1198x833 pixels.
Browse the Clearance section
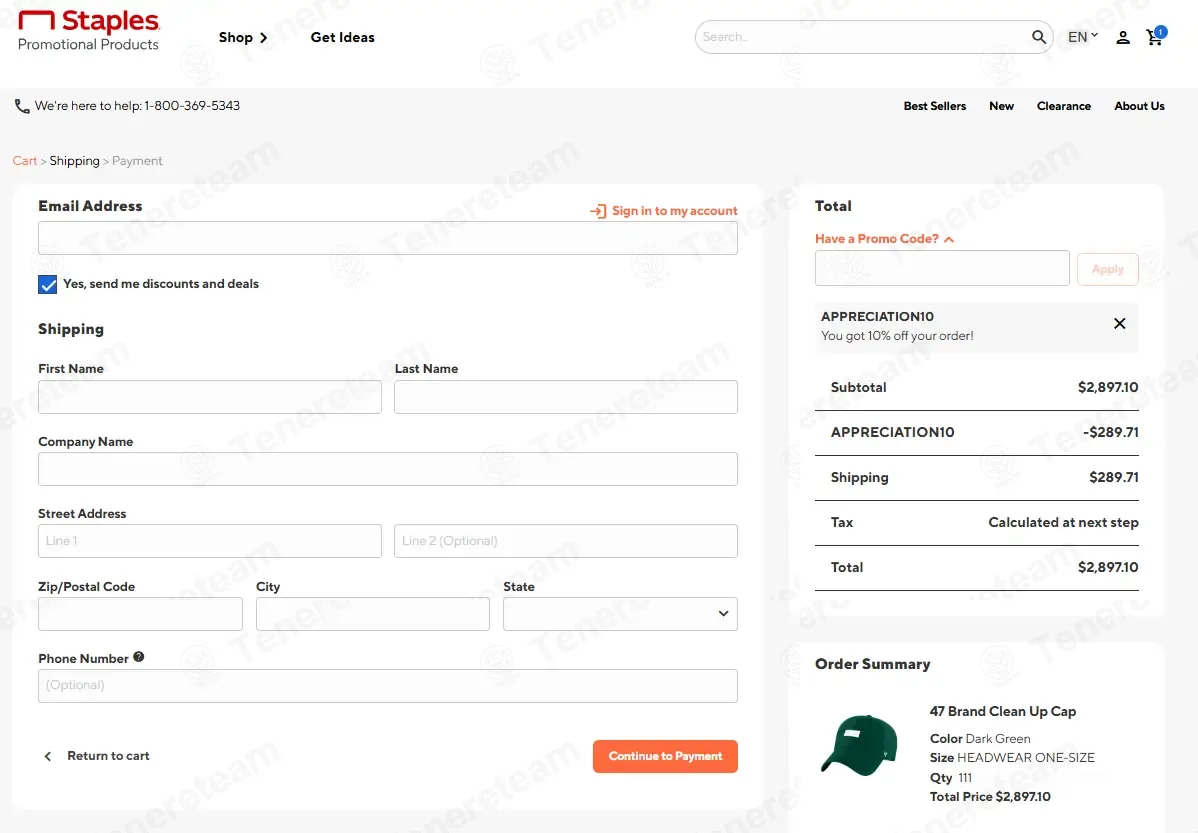pyautogui.click(x=1064, y=106)
